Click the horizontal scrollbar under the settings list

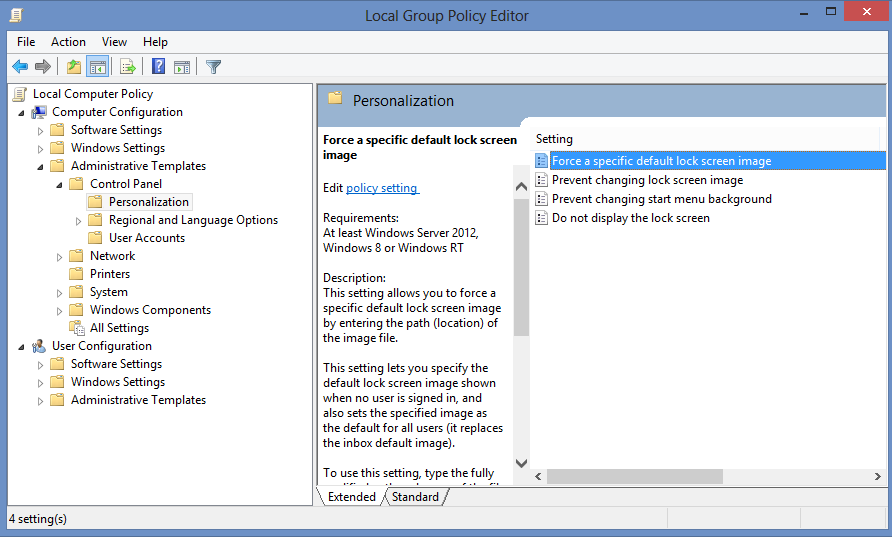pos(700,476)
